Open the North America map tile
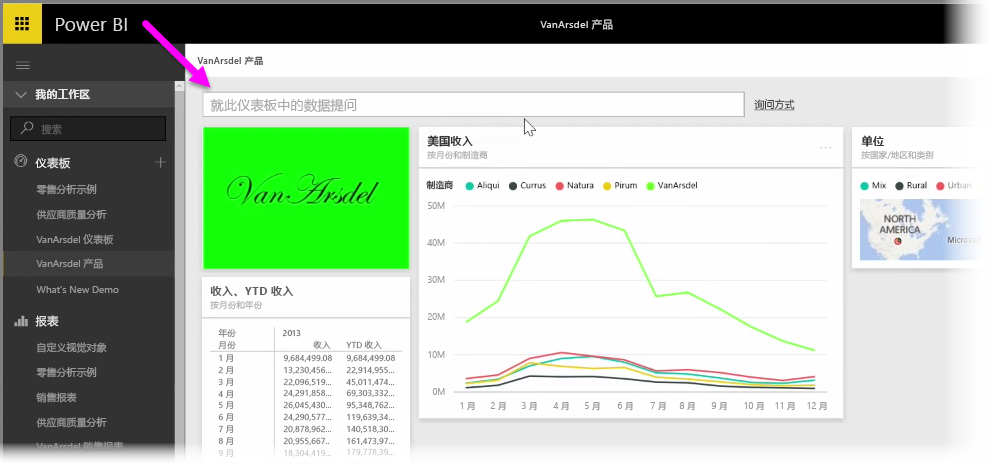 click(921, 230)
